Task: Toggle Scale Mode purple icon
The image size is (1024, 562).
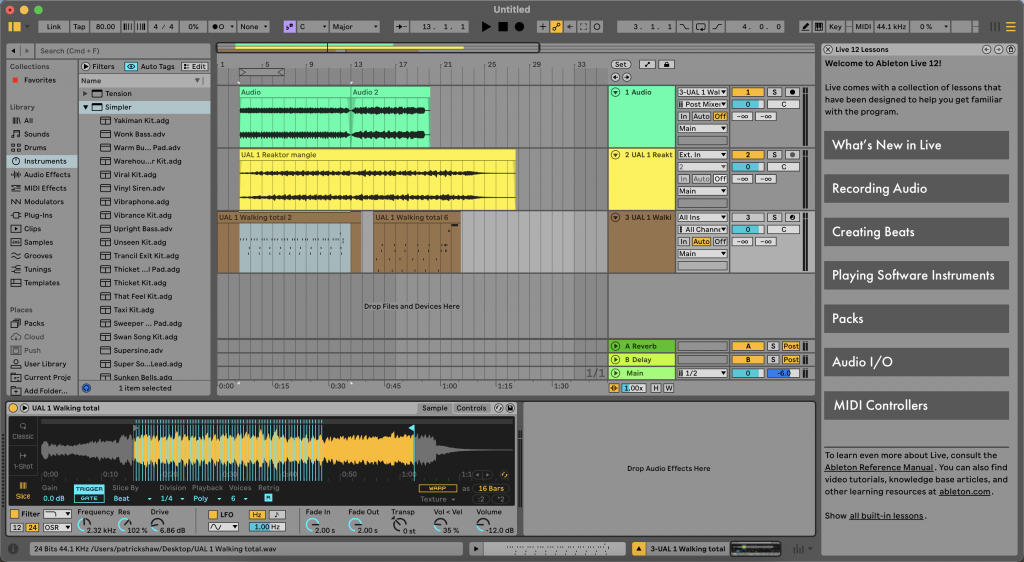Action: tap(289, 27)
